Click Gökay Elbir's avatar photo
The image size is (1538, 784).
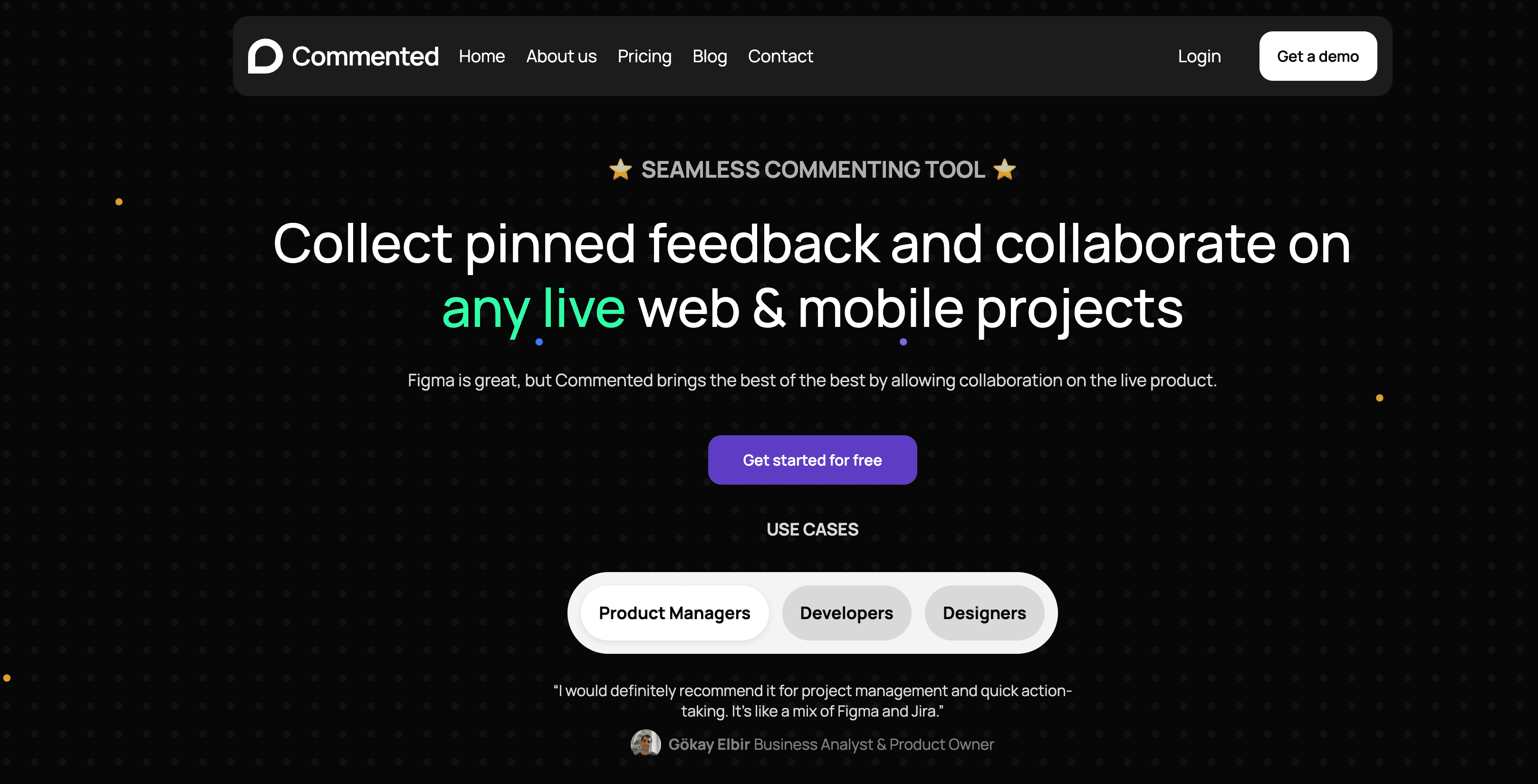click(645, 744)
